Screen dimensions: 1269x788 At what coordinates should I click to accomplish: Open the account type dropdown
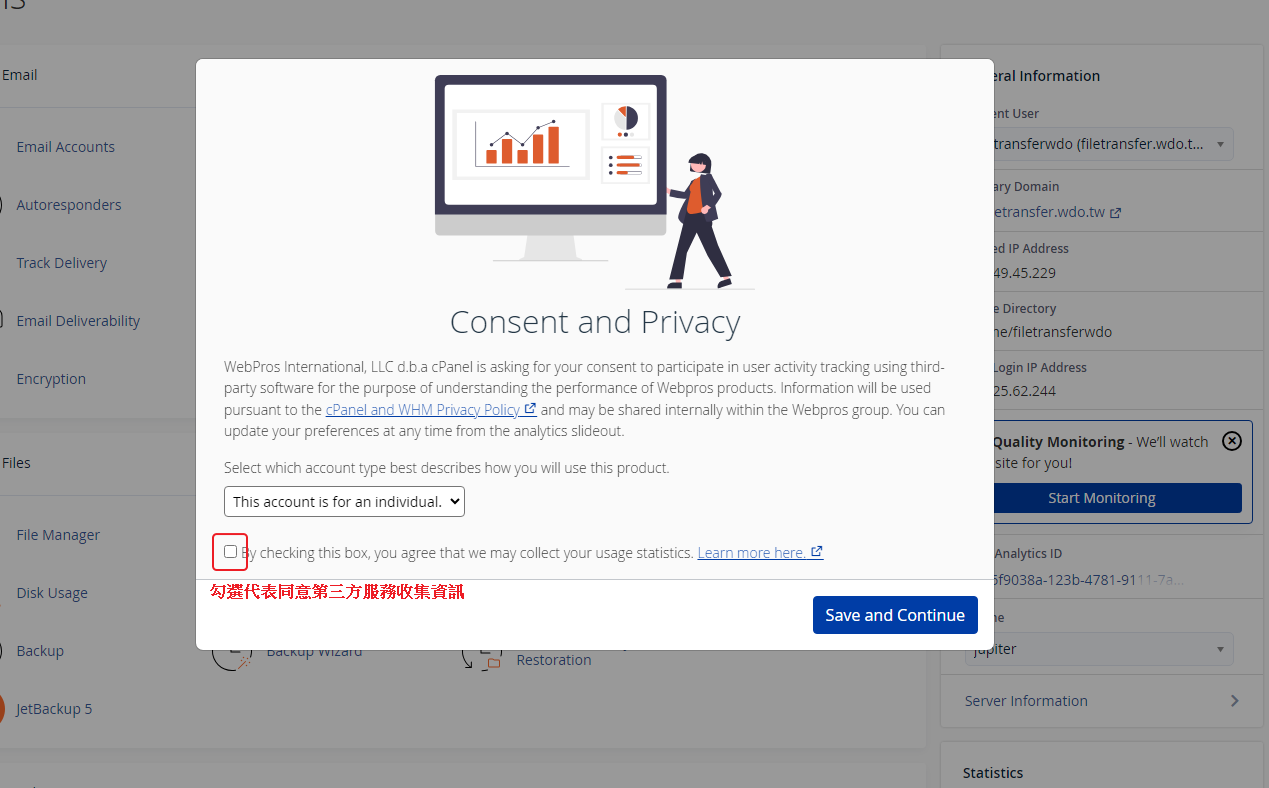(x=344, y=501)
